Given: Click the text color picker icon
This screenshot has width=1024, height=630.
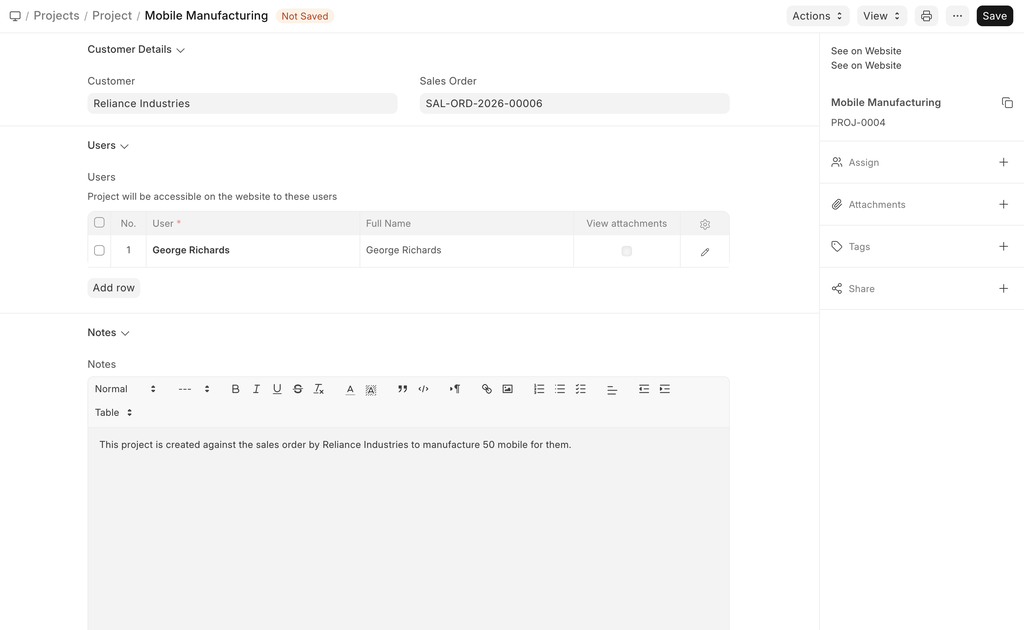Looking at the screenshot, I should (350, 389).
